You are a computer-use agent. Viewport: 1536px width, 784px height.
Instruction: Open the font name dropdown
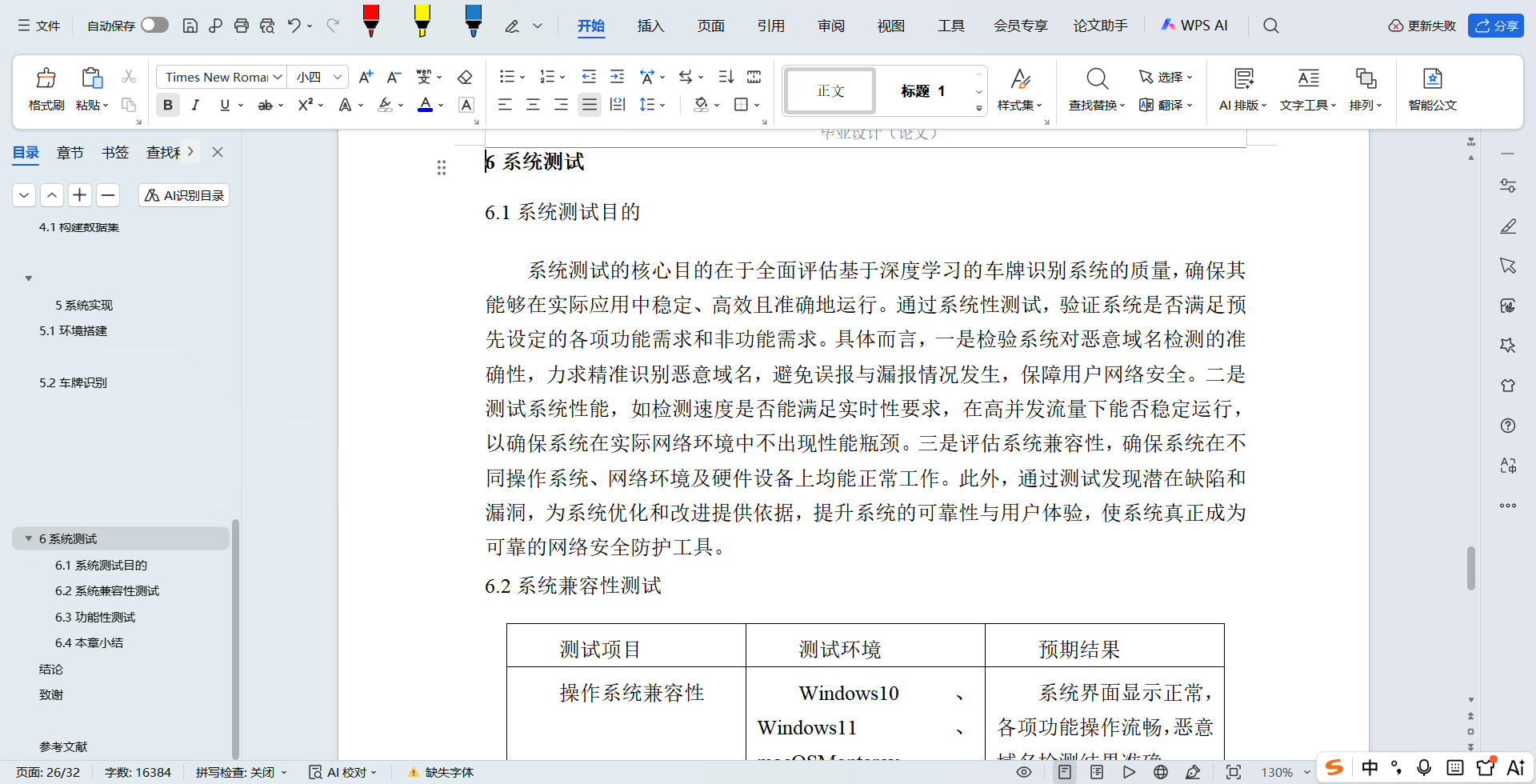[x=278, y=77]
